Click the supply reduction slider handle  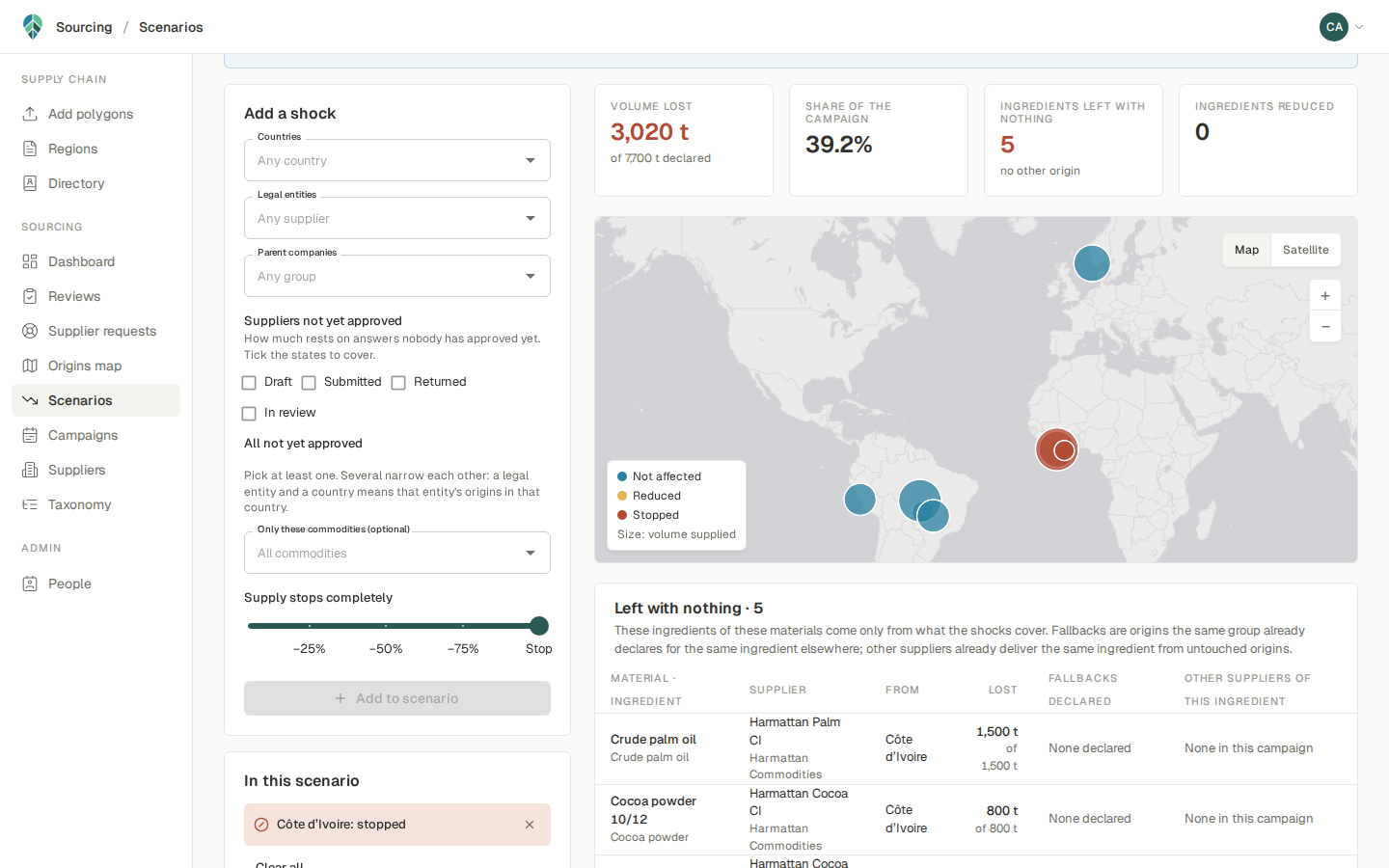click(x=539, y=626)
